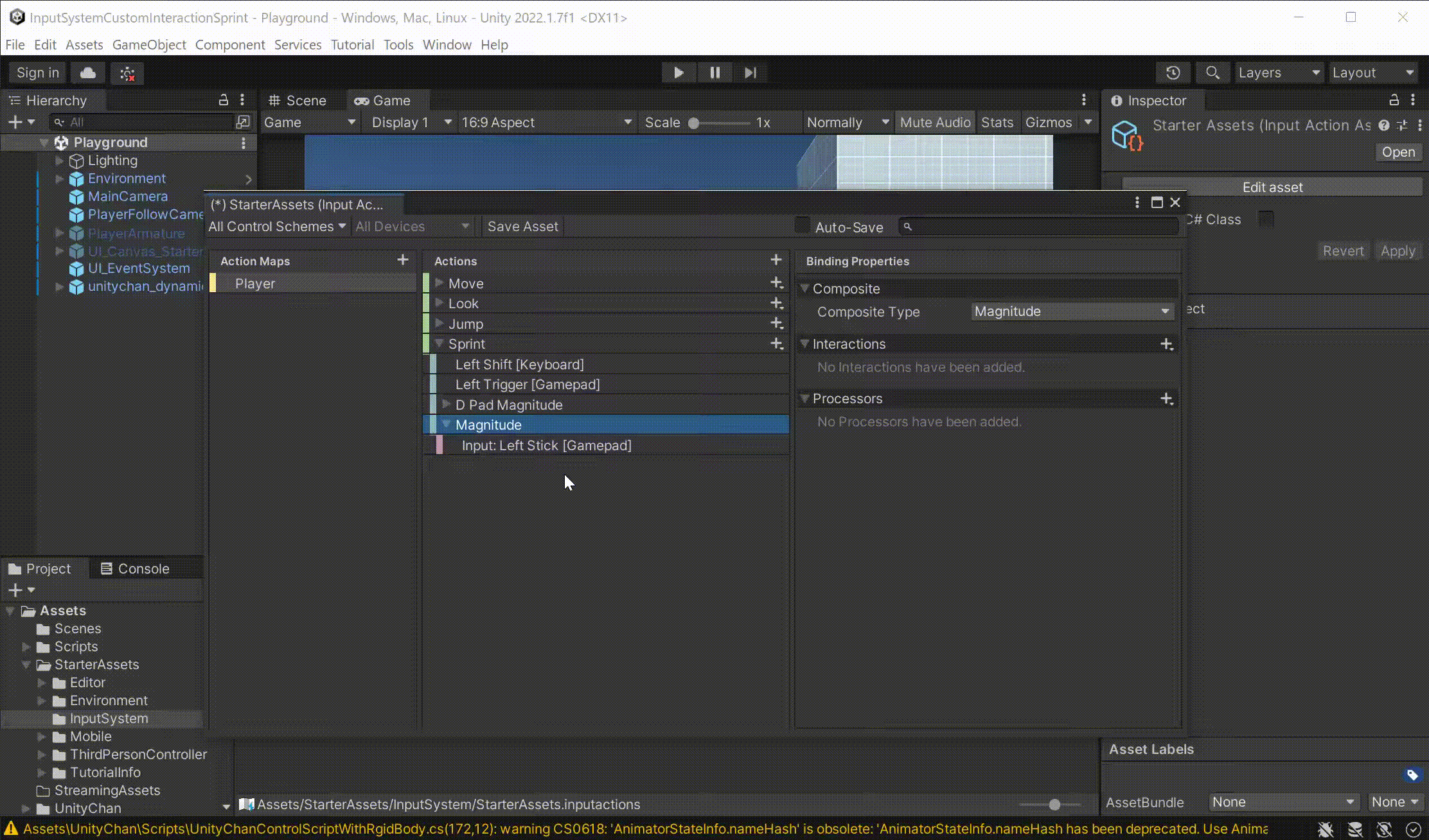Open the Assets menu
This screenshot has height=840, width=1429.
pos(84,44)
